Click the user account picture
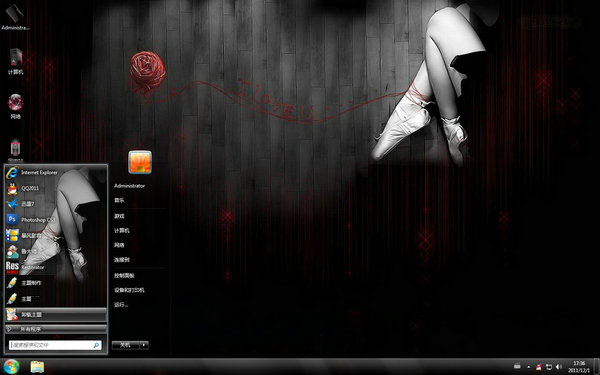This screenshot has height=375, width=600. tap(140, 162)
